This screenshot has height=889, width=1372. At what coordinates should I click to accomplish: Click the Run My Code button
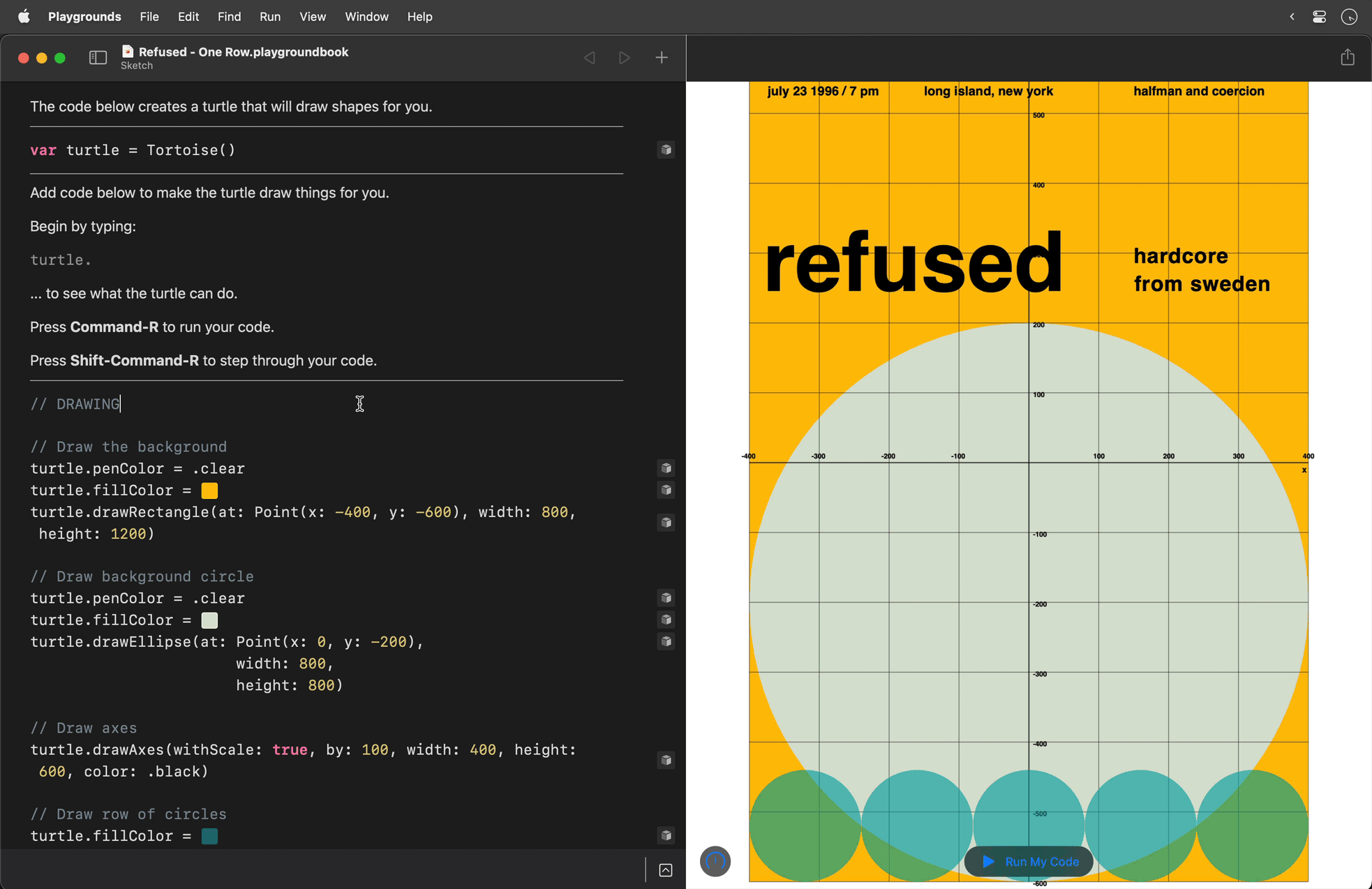pos(1028,861)
